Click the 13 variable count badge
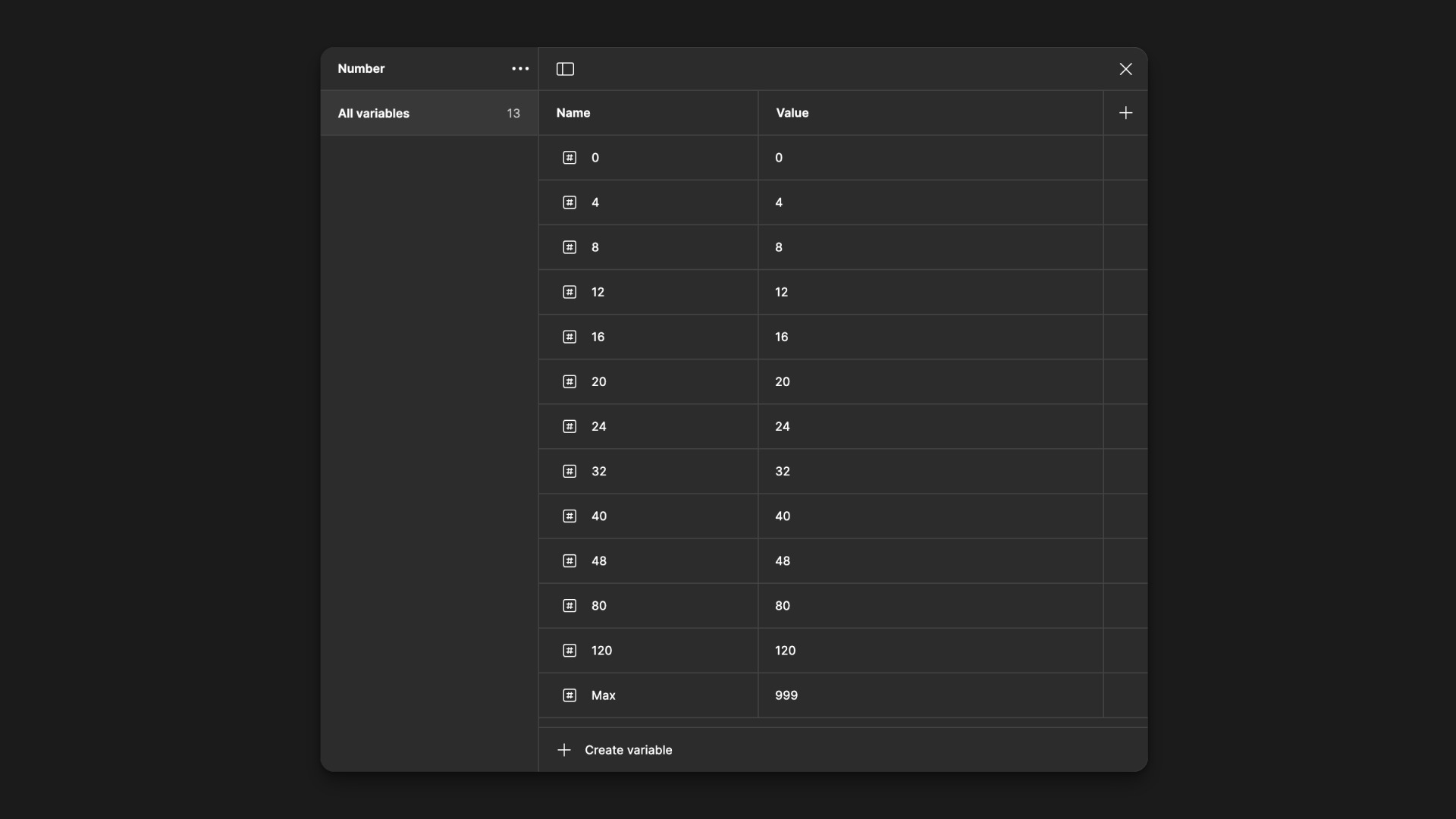Image resolution: width=1456 pixels, height=819 pixels. (x=513, y=113)
